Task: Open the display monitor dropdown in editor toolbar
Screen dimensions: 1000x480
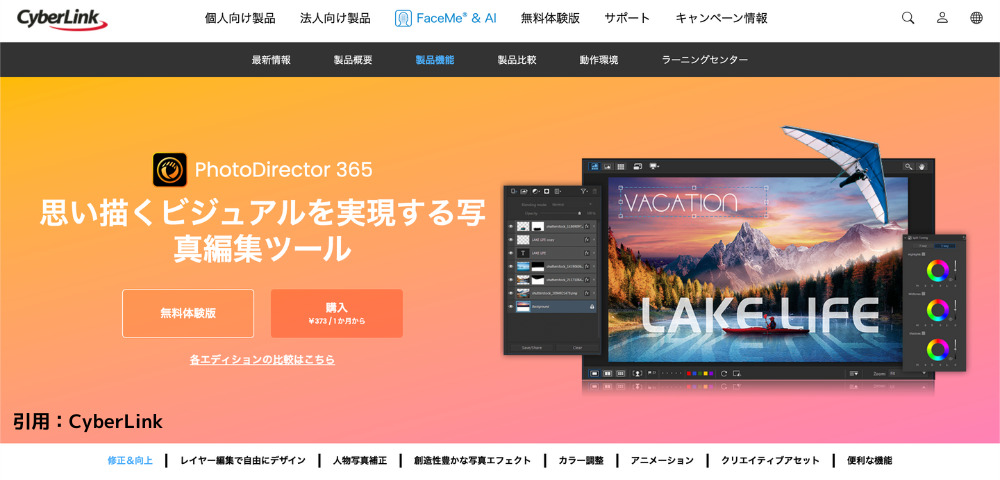Action: point(654,166)
